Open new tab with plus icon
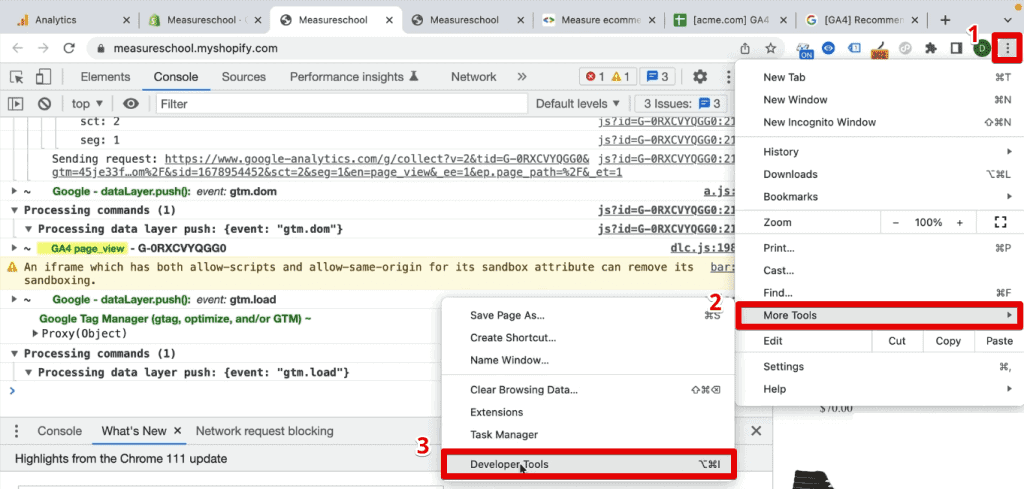Viewport: 1024px width, 489px height. [x=945, y=20]
